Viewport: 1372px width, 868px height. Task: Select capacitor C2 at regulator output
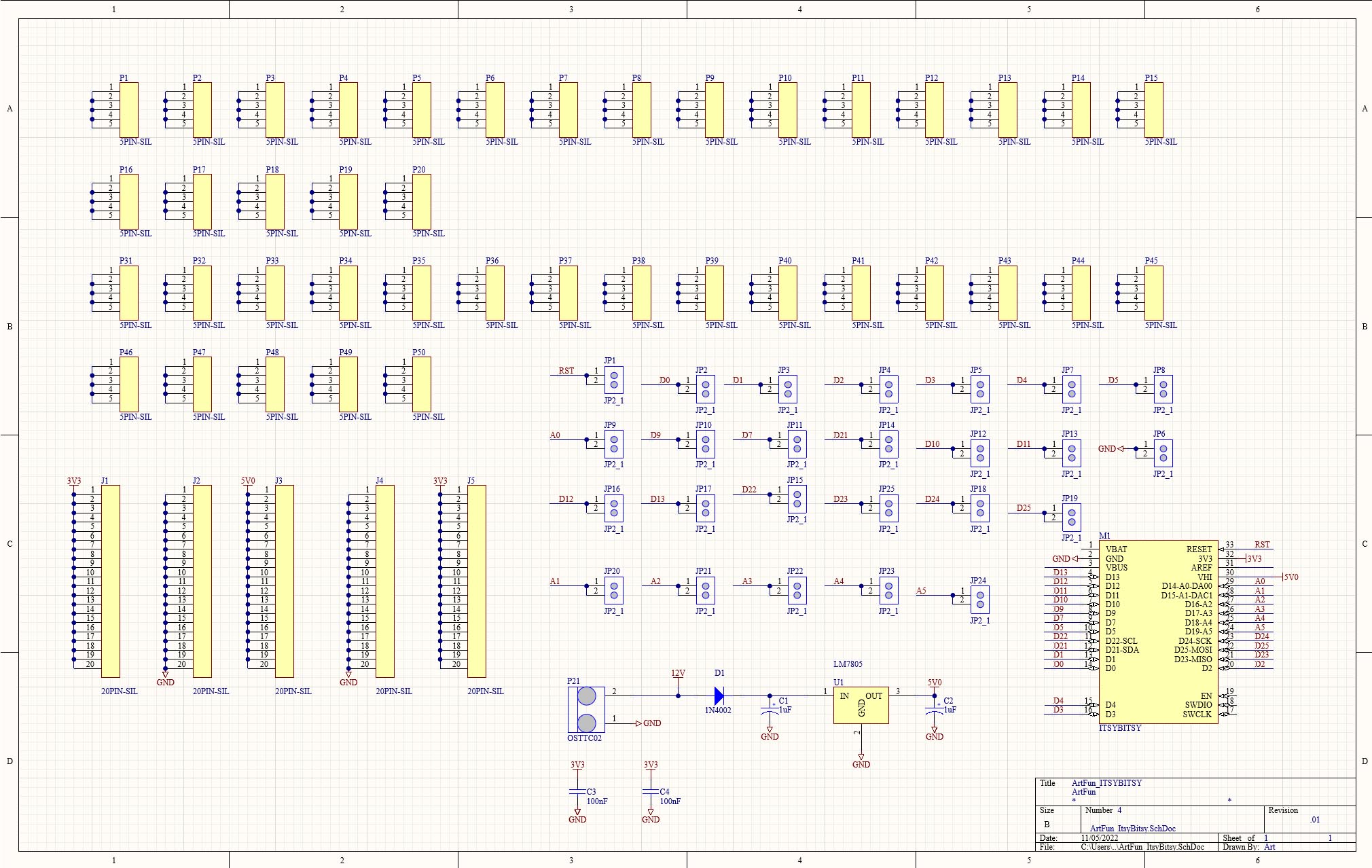point(935,710)
